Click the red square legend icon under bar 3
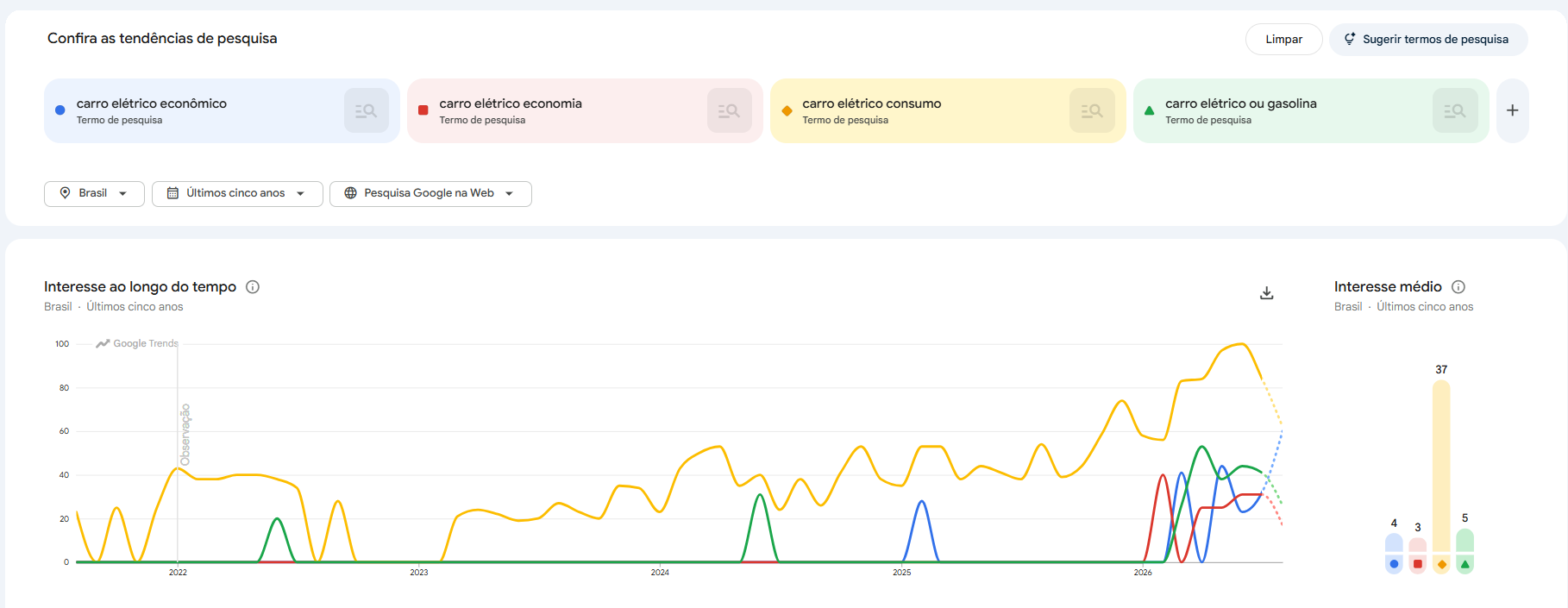Viewport: 1568px width, 608px height. 1417,564
